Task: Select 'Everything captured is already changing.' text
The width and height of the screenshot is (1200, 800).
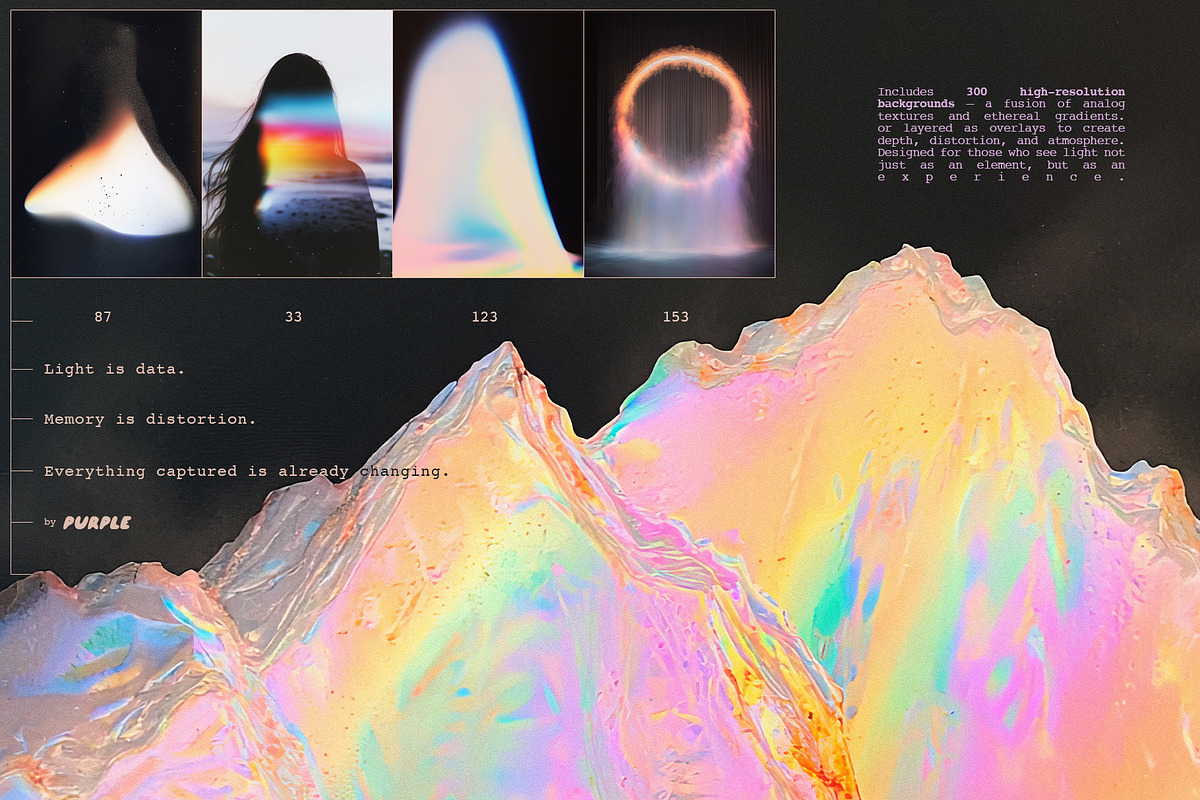Action: click(246, 471)
